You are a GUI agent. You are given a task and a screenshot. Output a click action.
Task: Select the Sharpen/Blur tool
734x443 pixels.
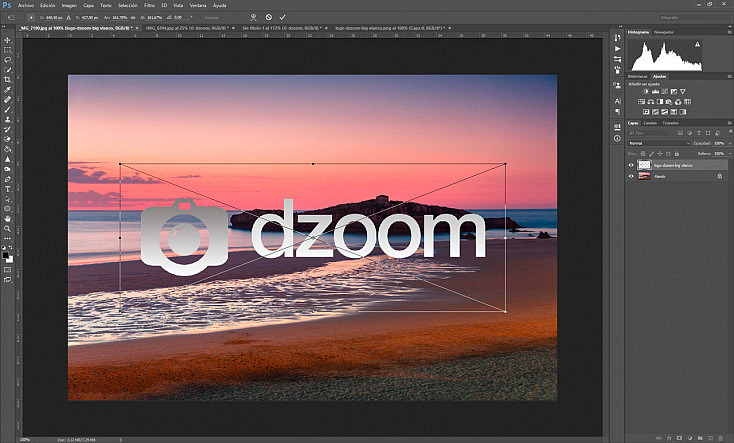[x=7, y=159]
